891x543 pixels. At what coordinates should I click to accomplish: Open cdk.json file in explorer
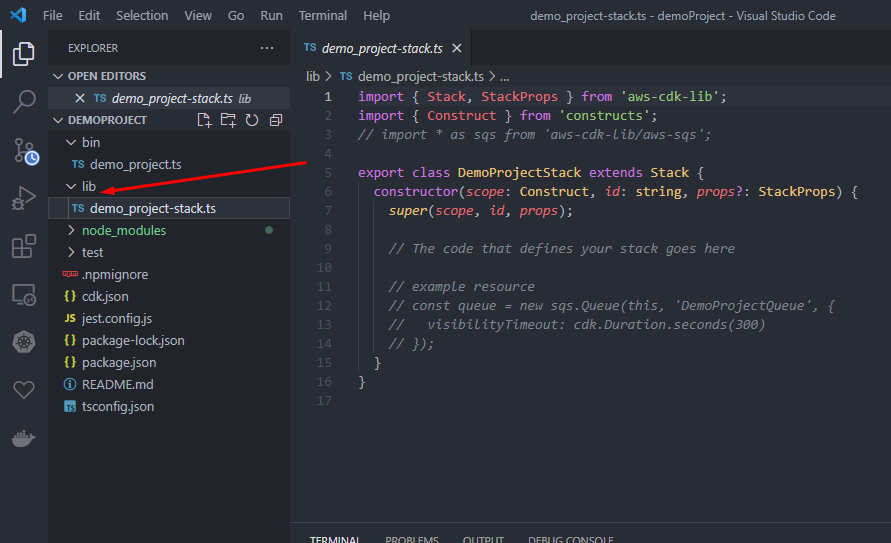coord(104,297)
